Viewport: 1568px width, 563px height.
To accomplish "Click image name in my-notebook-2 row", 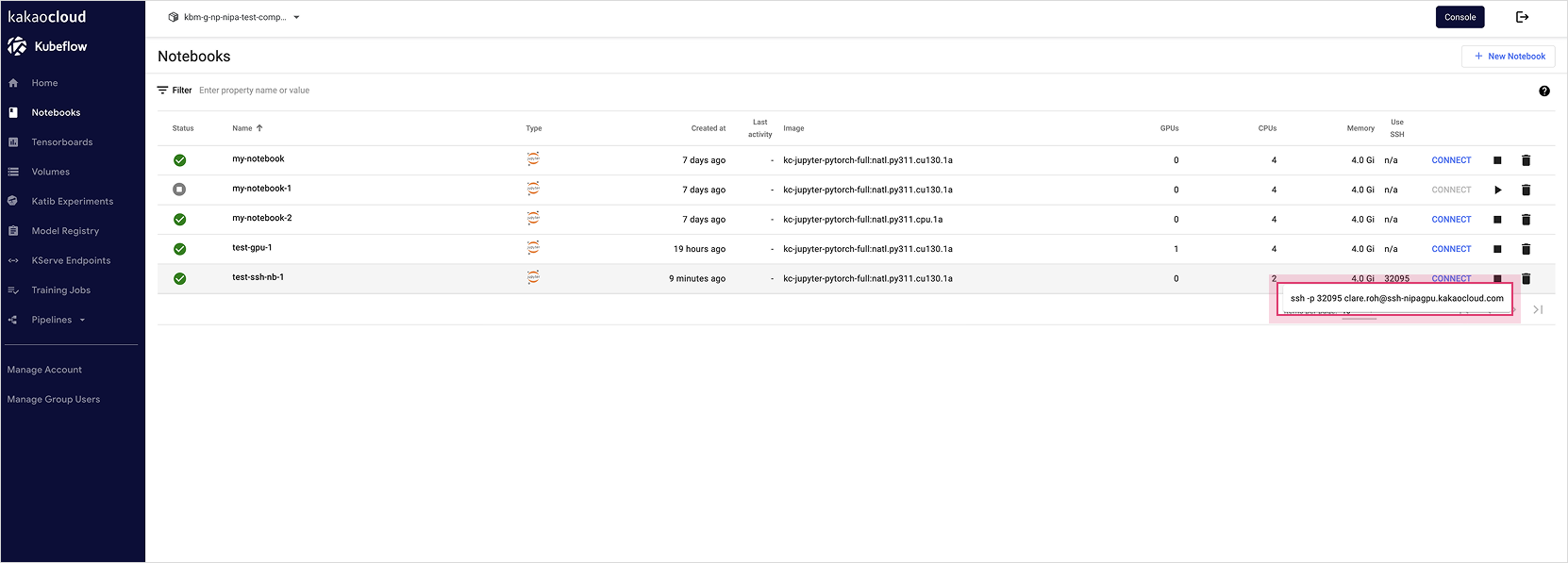I will (x=862, y=220).
